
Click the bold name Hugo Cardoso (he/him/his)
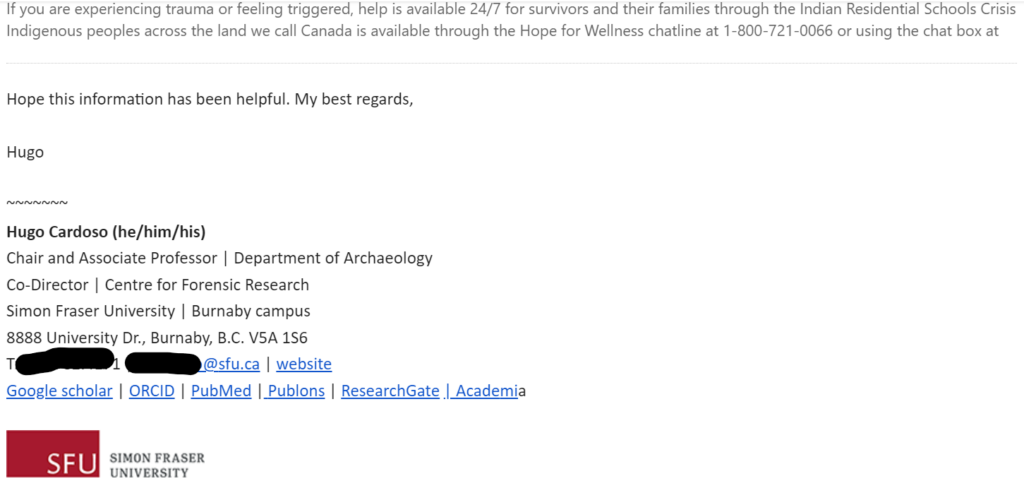point(106,231)
